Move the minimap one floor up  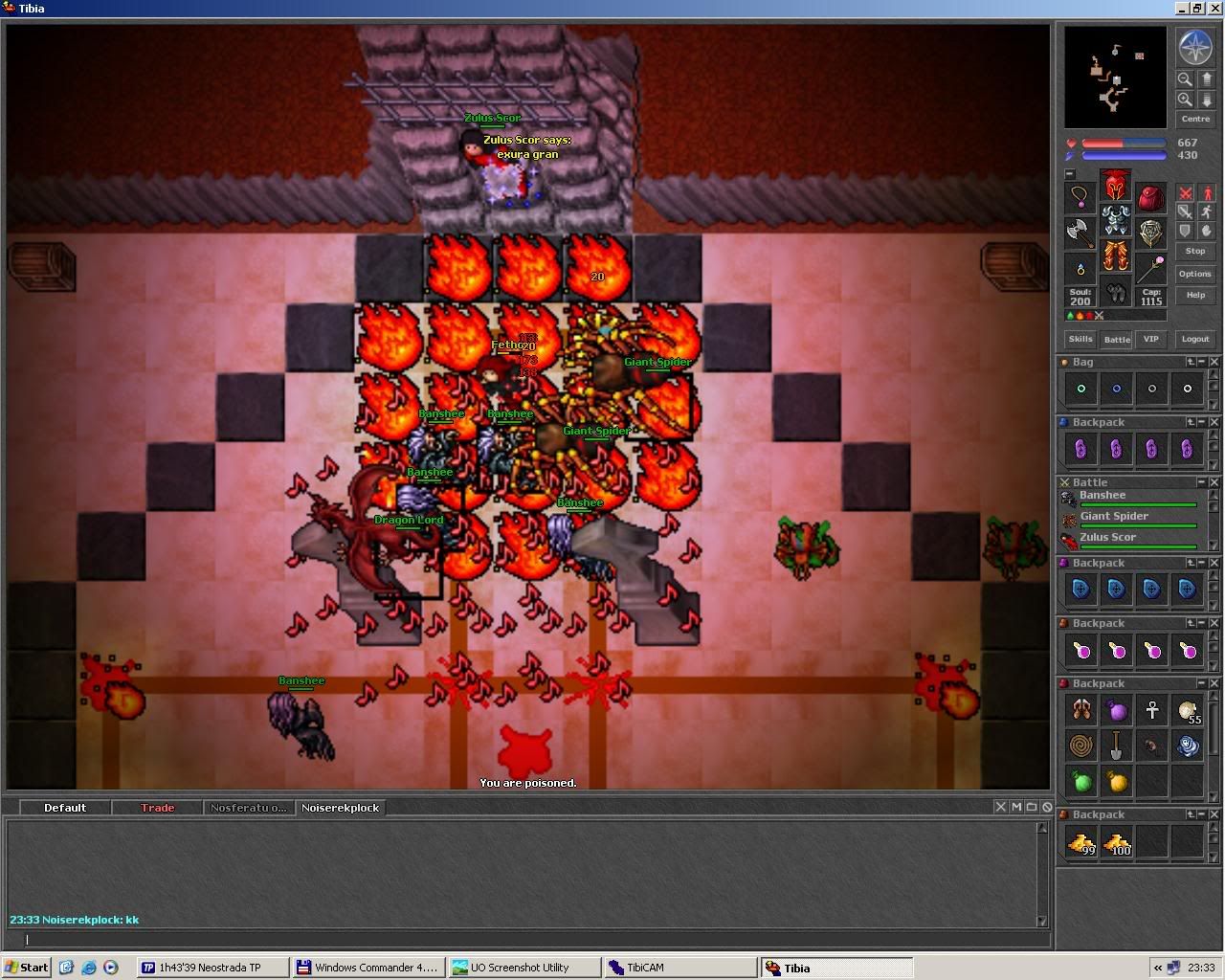[x=1206, y=80]
